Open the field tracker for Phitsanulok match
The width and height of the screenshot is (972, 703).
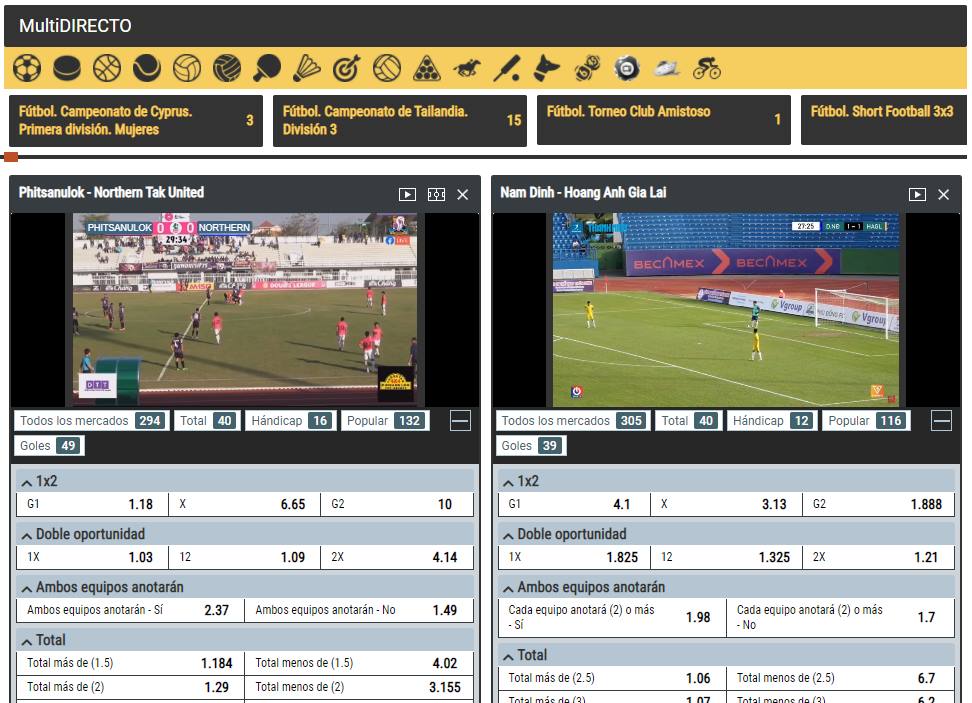point(436,195)
